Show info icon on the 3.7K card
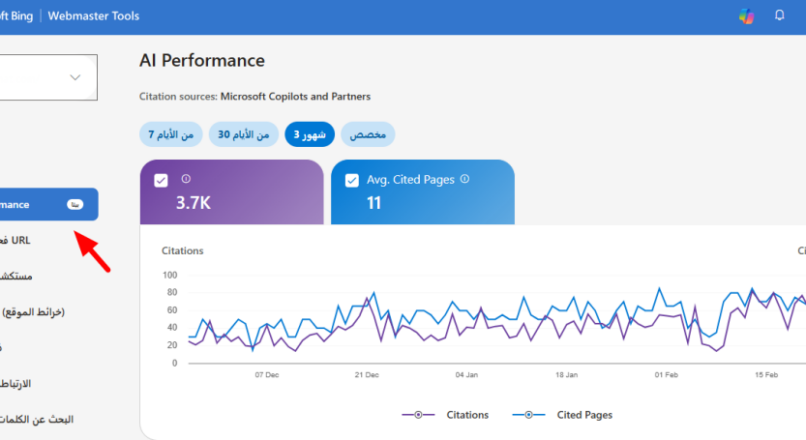The width and height of the screenshot is (806, 440). 186,179
